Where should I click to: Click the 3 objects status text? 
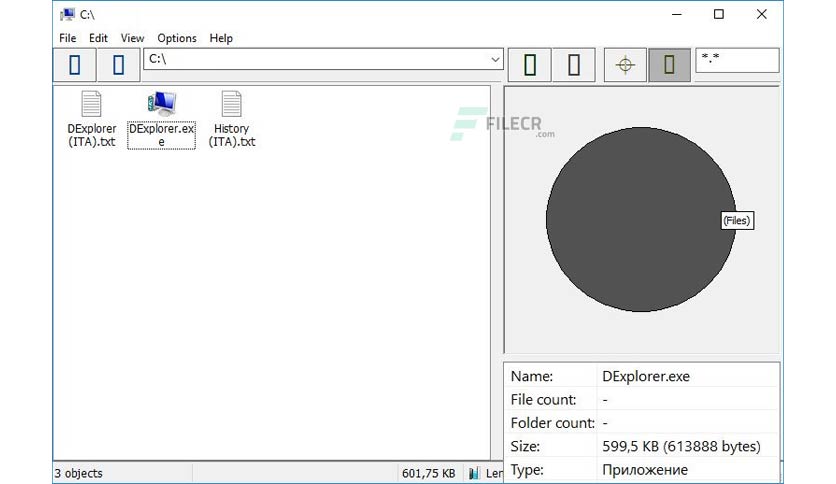[78, 473]
